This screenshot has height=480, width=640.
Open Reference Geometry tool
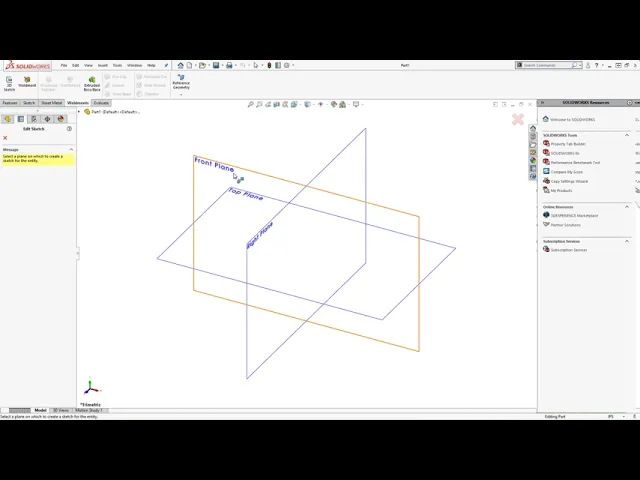(181, 82)
